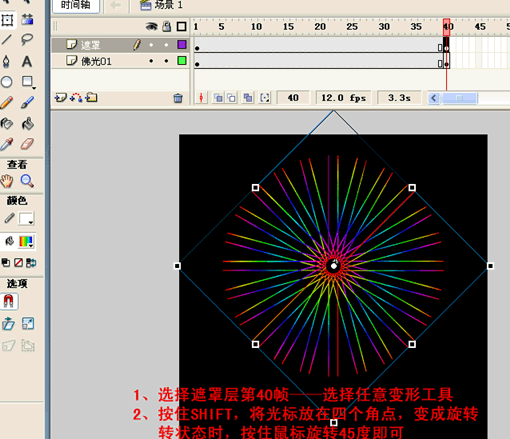Select the Oval tool

[7, 82]
